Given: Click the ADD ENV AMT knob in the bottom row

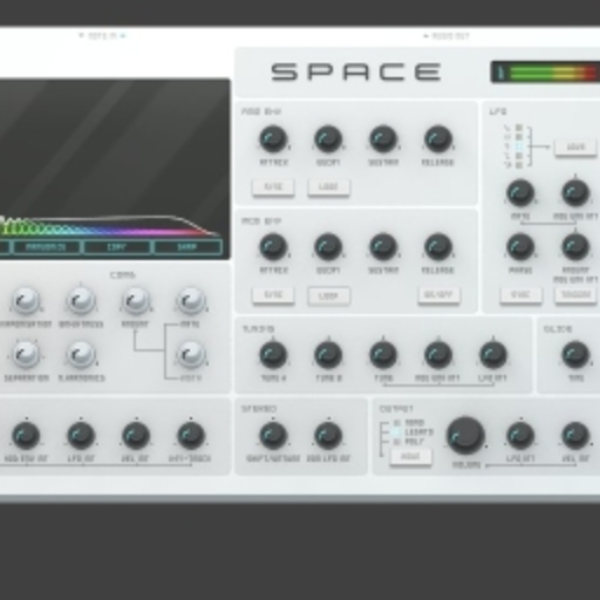Looking at the screenshot, I should [26, 435].
